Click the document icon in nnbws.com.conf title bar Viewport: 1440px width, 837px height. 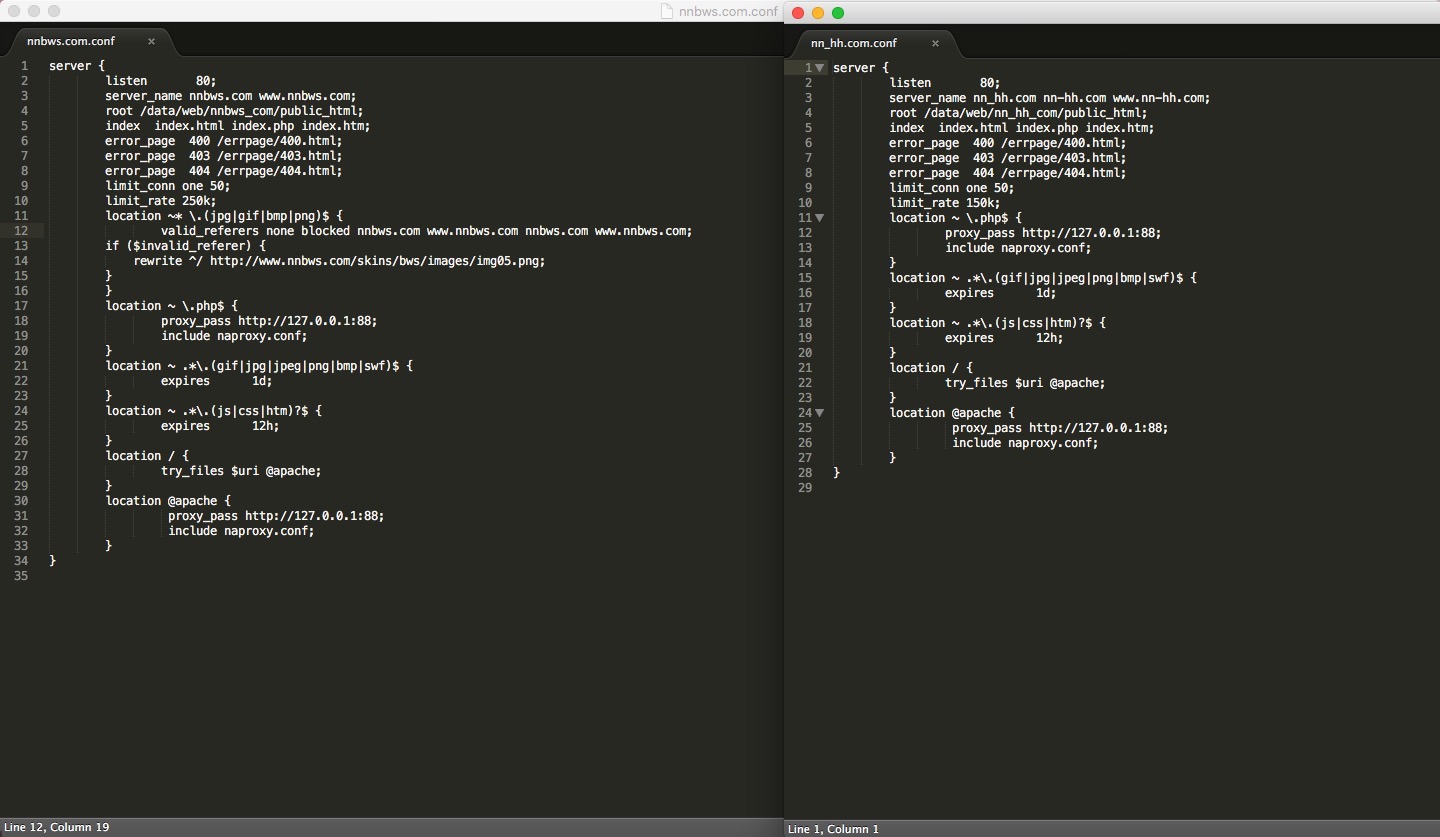tap(667, 11)
